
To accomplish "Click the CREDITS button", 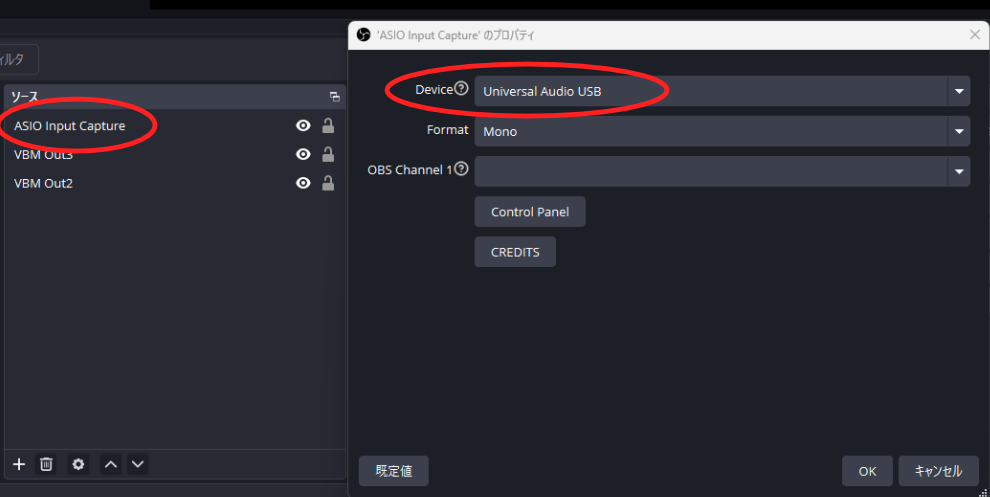I will pyautogui.click(x=515, y=252).
